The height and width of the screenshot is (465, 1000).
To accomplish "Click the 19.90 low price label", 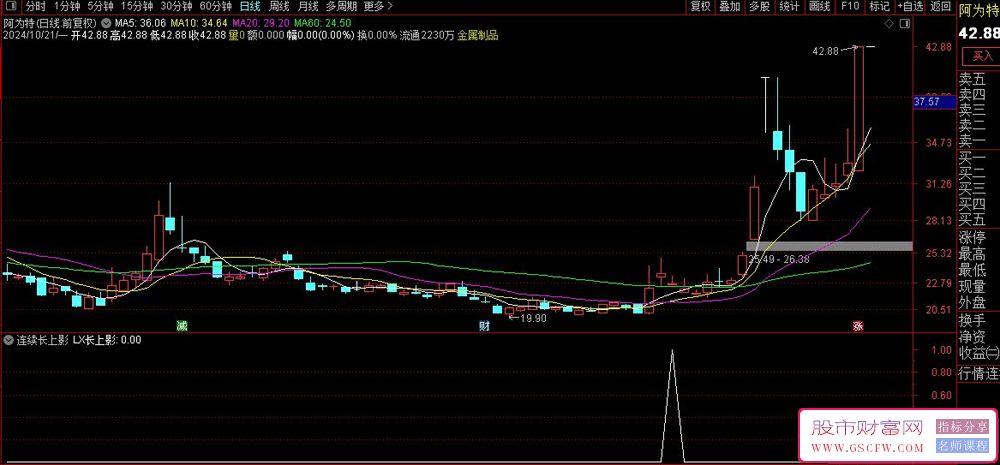I will click(x=533, y=318).
